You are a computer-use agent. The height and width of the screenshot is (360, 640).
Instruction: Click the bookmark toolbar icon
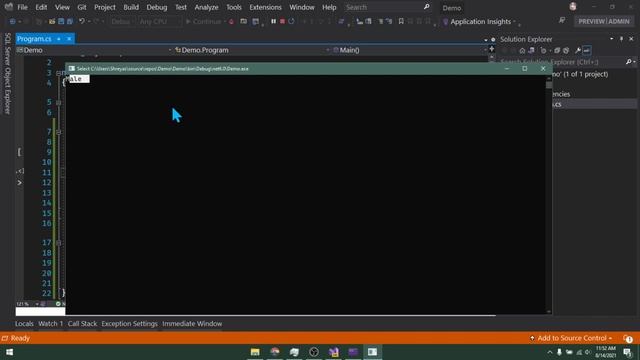pyautogui.click(x=401, y=21)
